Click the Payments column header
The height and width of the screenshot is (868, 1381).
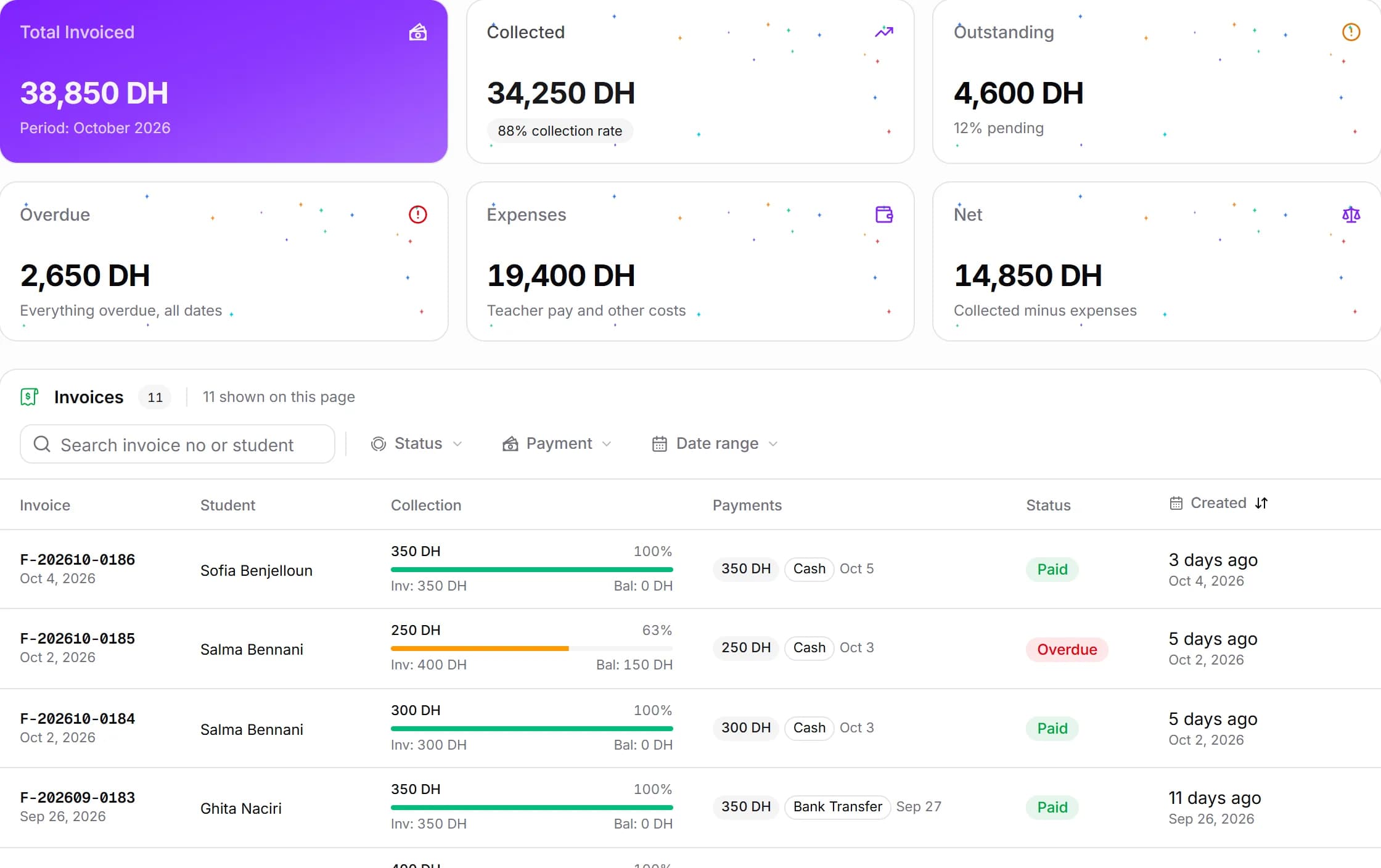click(747, 506)
